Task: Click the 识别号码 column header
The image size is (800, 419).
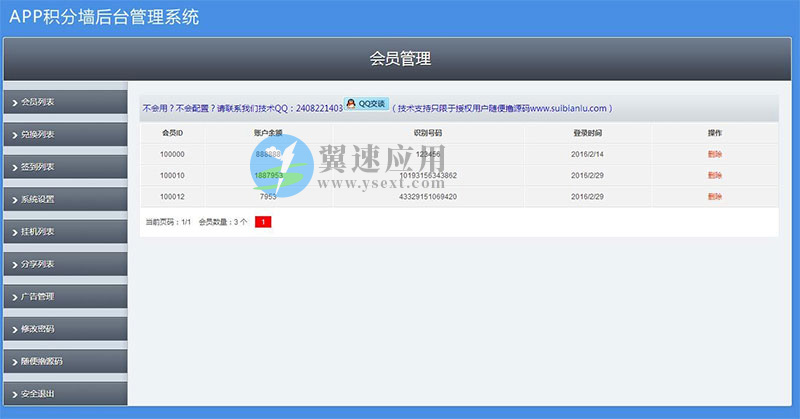Action: click(428, 132)
